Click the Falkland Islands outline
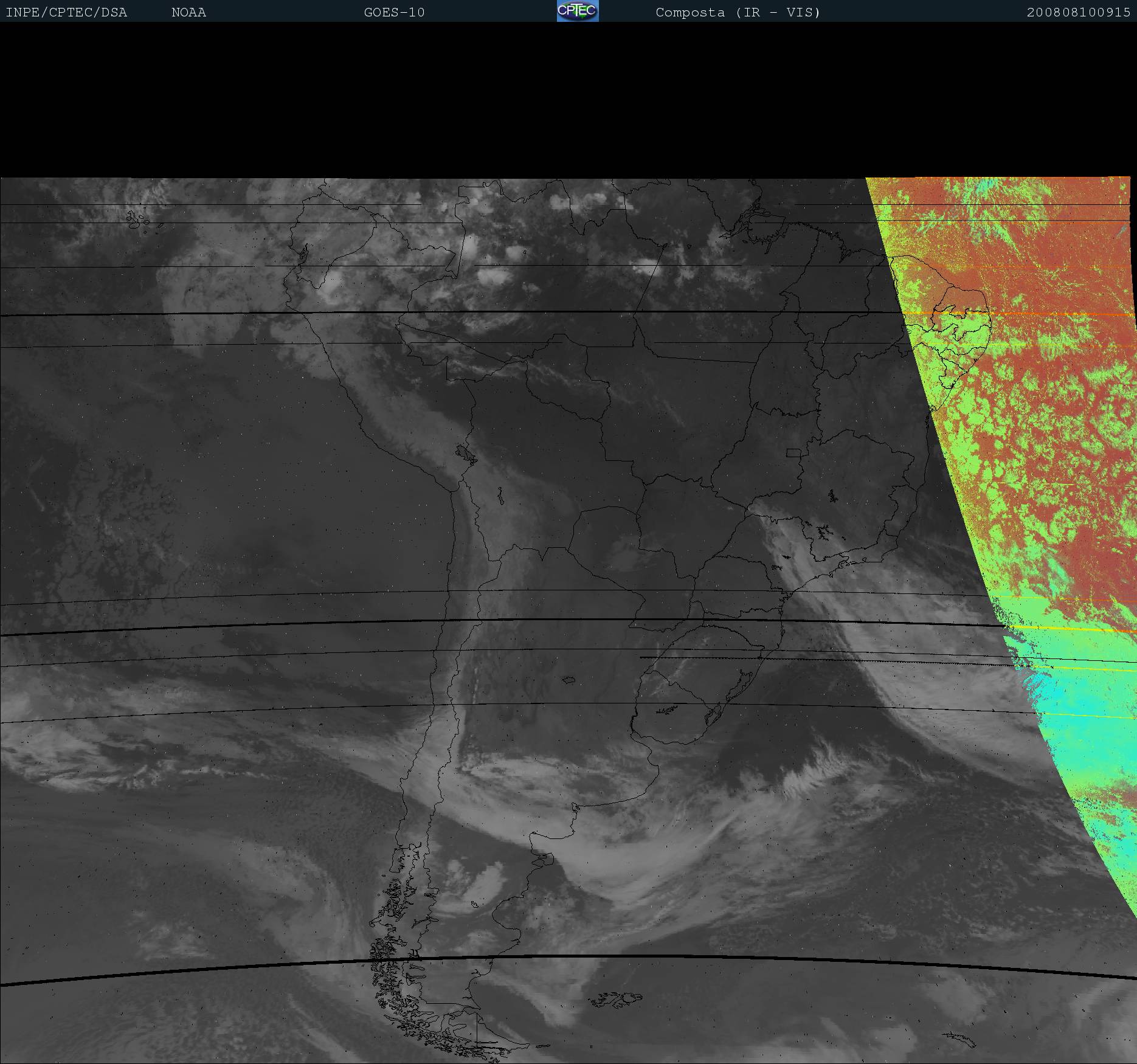This screenshot has width=1137, height=1064. [x=615, y=998]
